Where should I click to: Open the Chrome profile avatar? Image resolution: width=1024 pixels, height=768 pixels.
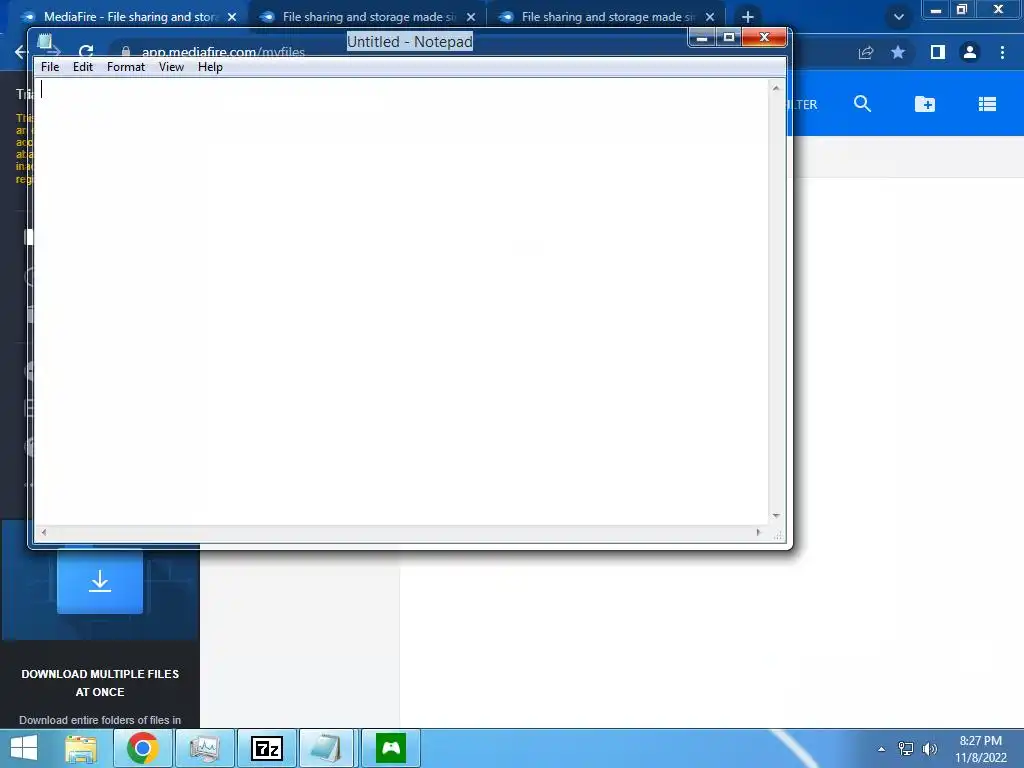970,52
